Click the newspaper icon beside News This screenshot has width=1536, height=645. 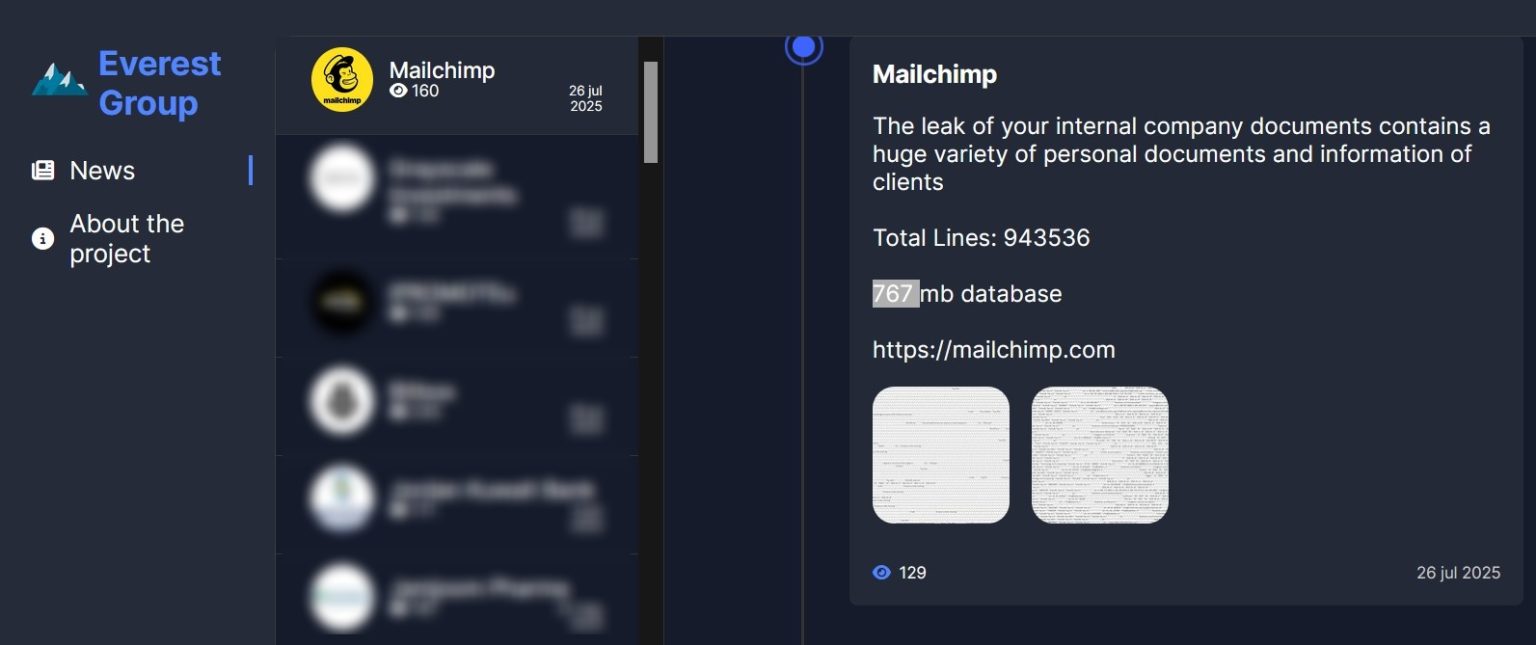[41, 170]
